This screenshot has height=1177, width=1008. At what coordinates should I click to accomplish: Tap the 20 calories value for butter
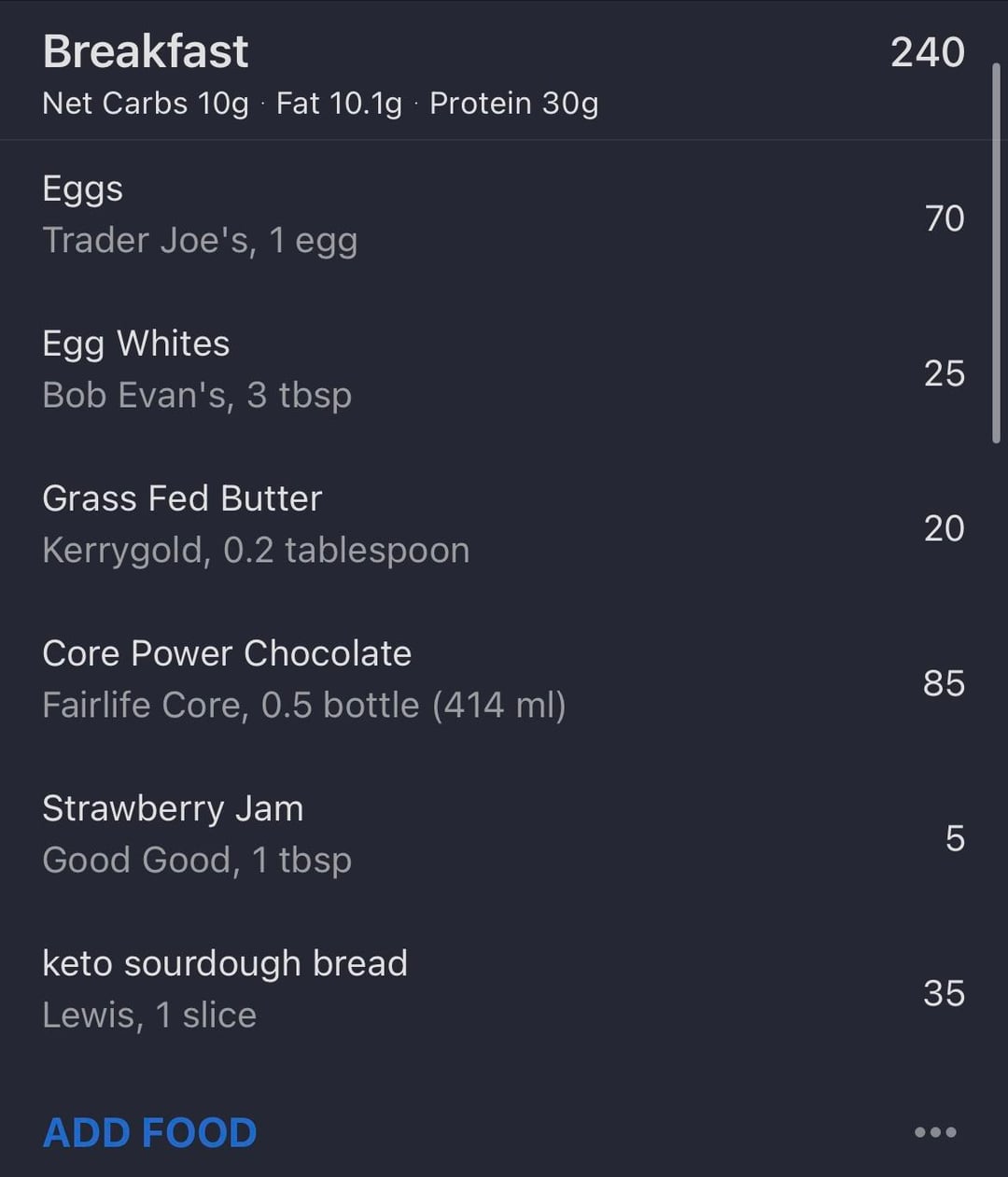tap(944, 528)
